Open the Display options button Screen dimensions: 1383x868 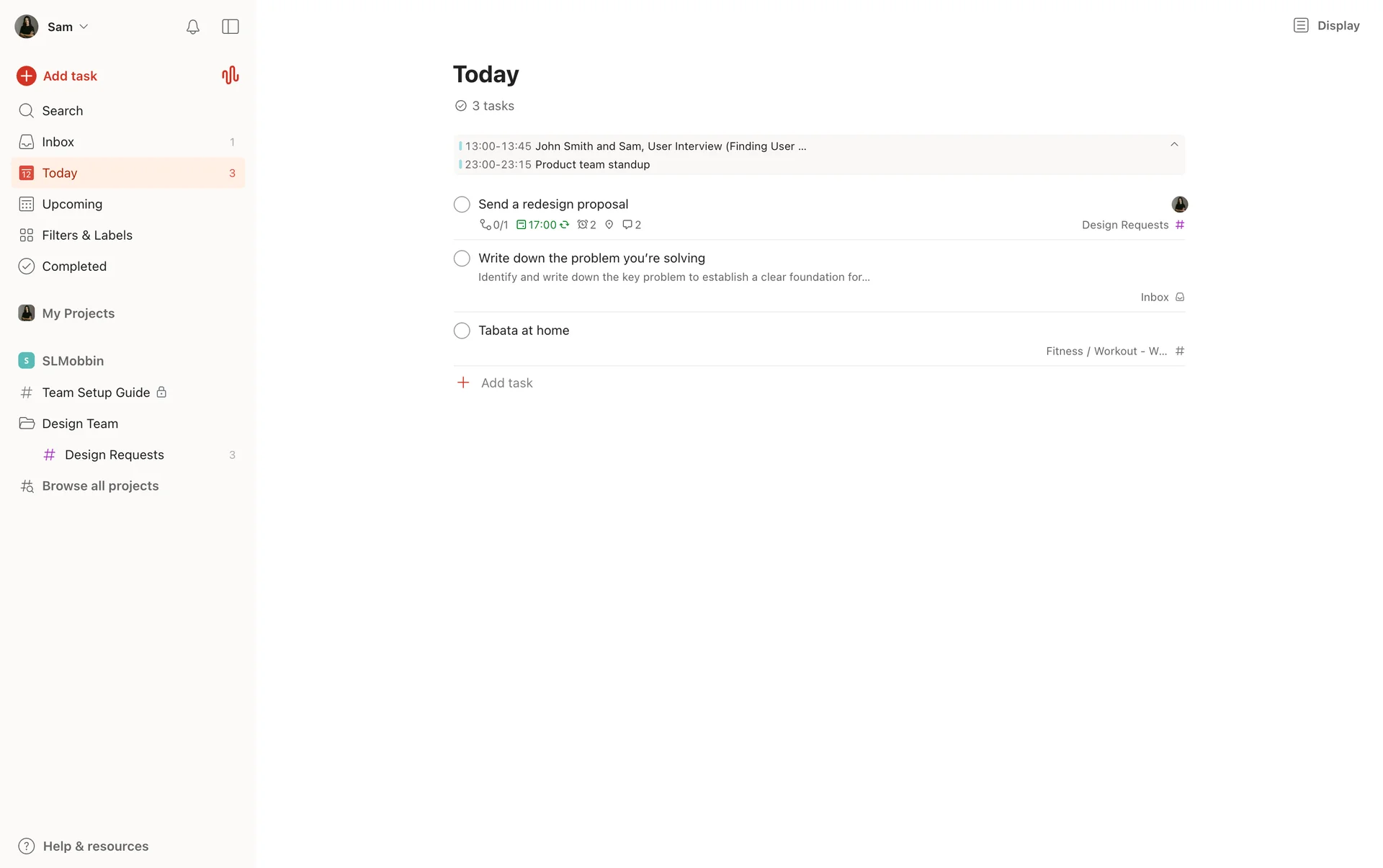[x=1326, y=26]
